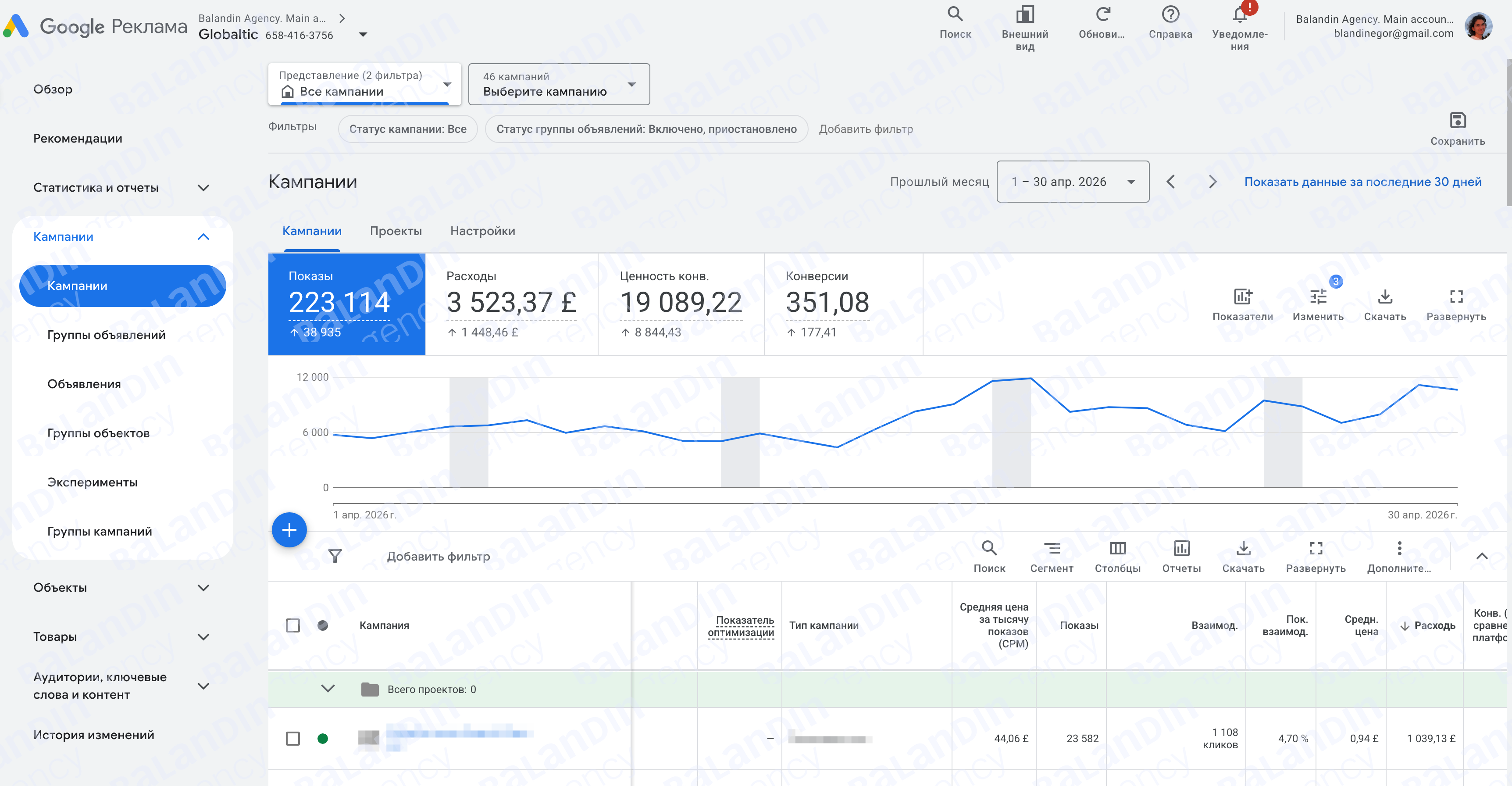
Task: Click the status column dot header icon
Action: click(x=322, y=625)
